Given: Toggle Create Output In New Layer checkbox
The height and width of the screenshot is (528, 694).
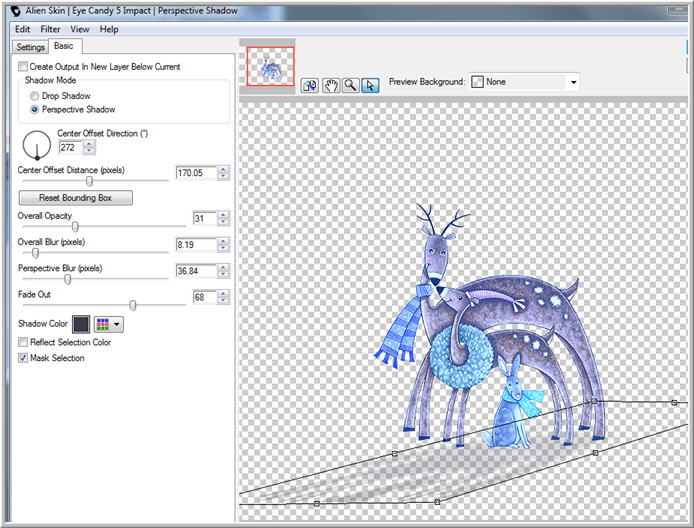Looking at the screenshot, I should pos(23,66).
